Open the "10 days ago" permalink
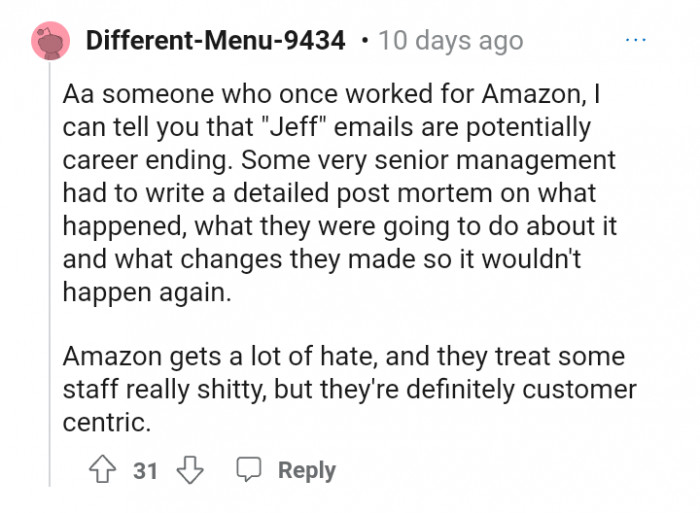Screen dimensions: 700x513 click(451, 41)
